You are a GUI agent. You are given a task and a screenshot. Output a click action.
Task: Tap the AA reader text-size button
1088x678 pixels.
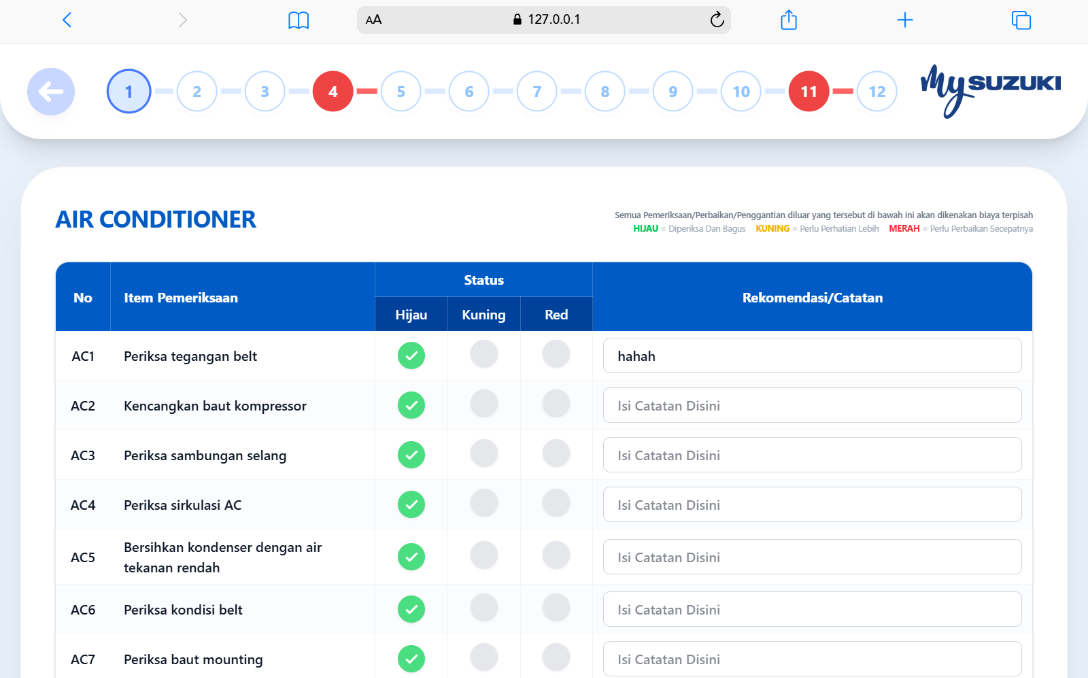[x=373, y=20]
